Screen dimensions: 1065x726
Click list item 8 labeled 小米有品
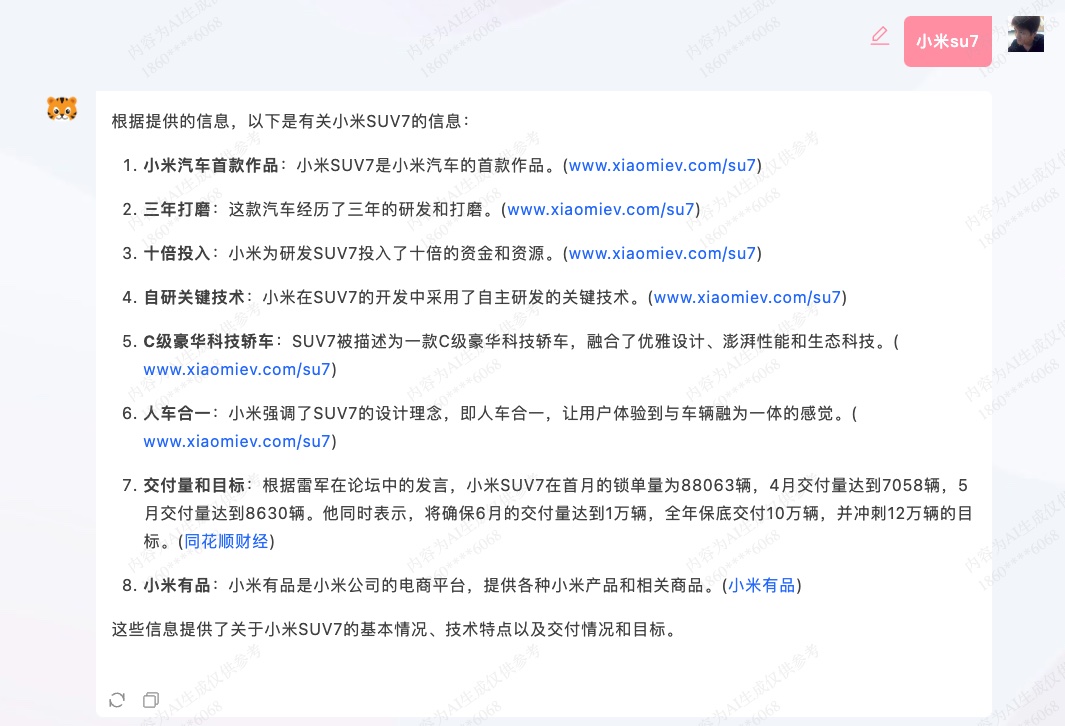pyautogui.click(x=177, y=585)
